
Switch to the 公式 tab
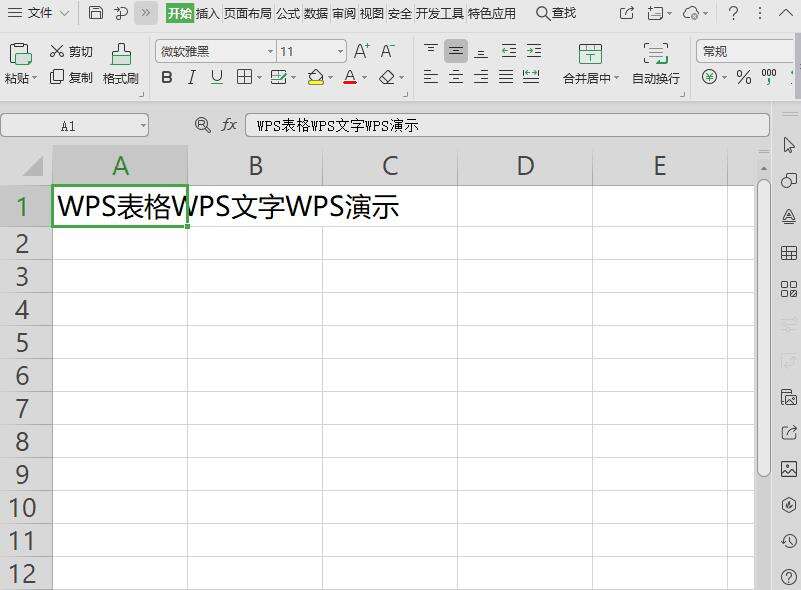[x=288, y=13]
